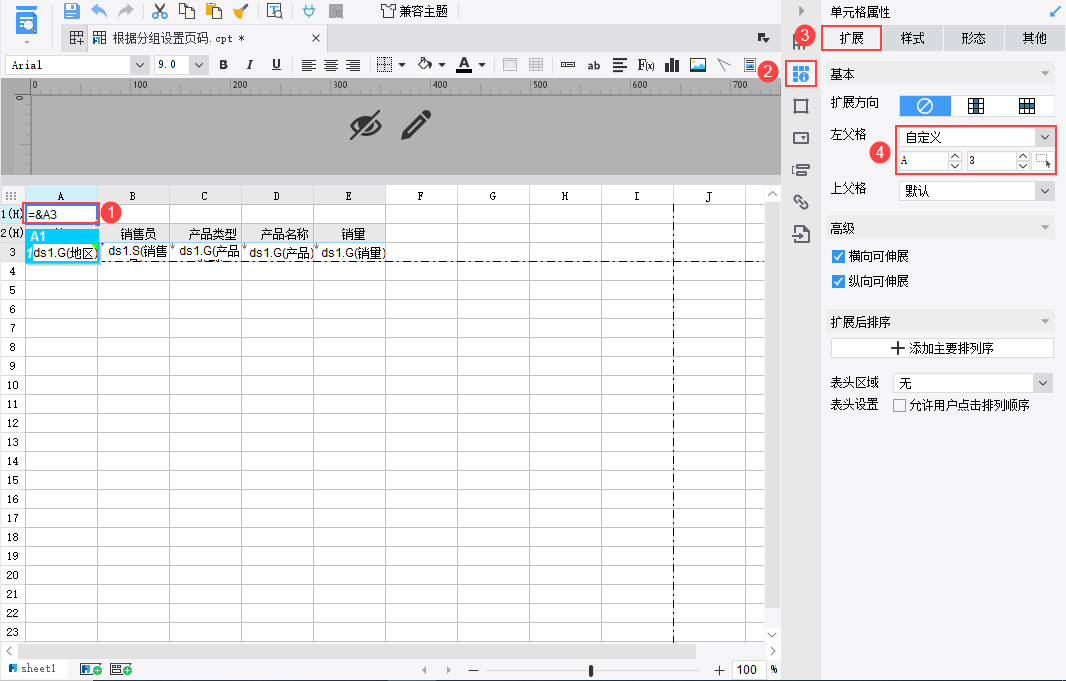Open the fill color dropdown arrow
This screenshot has width=1066, height=681.
[442, 65]
